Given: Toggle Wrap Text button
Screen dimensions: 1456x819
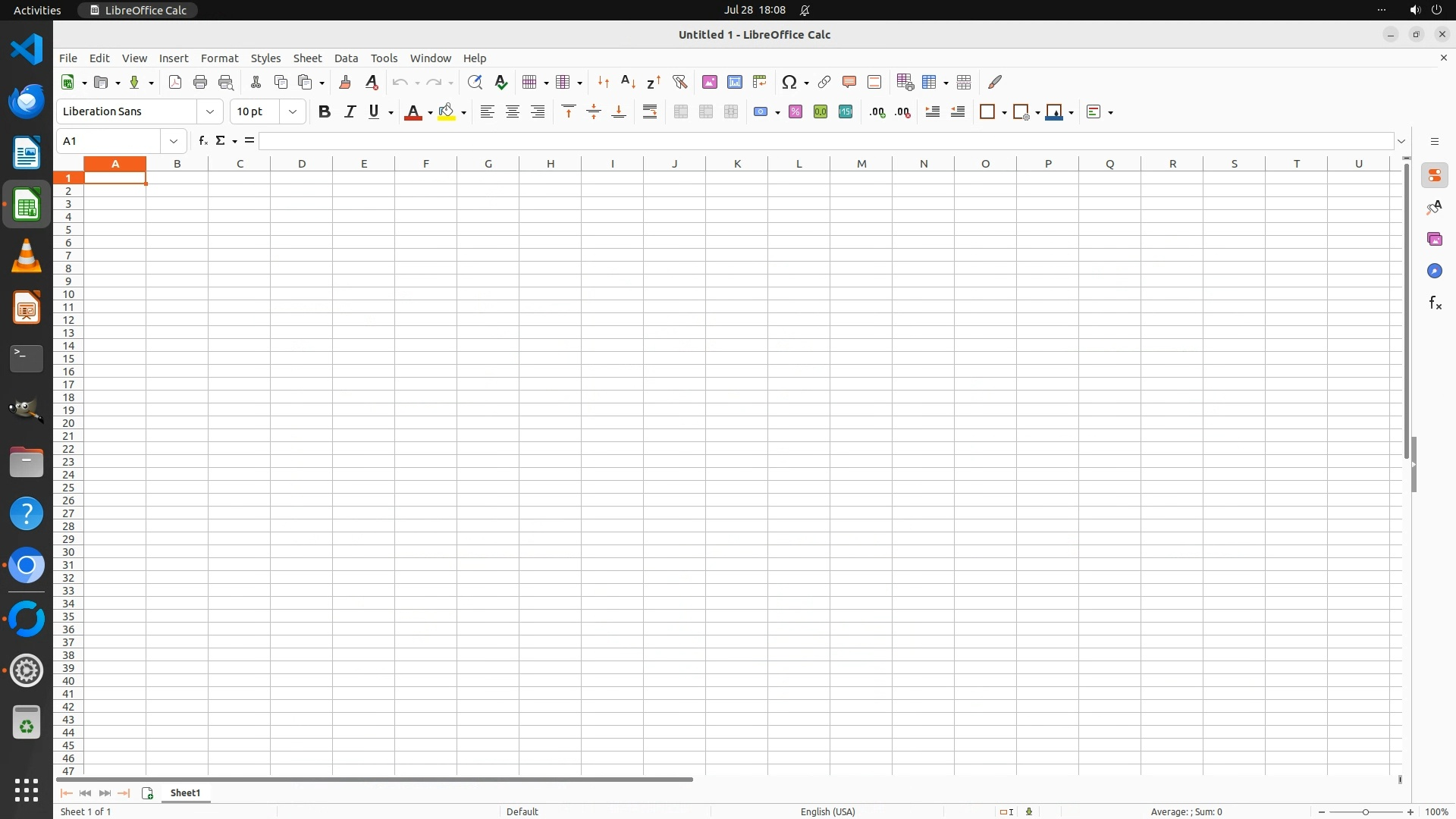Looking at the screenshot, I should (650, 112).
